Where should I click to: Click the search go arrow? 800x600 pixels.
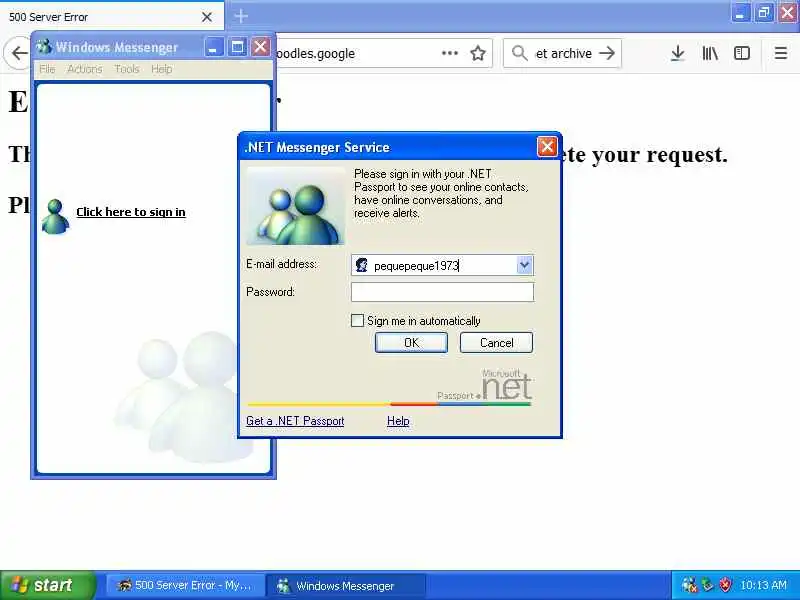(x=607, y=53)
